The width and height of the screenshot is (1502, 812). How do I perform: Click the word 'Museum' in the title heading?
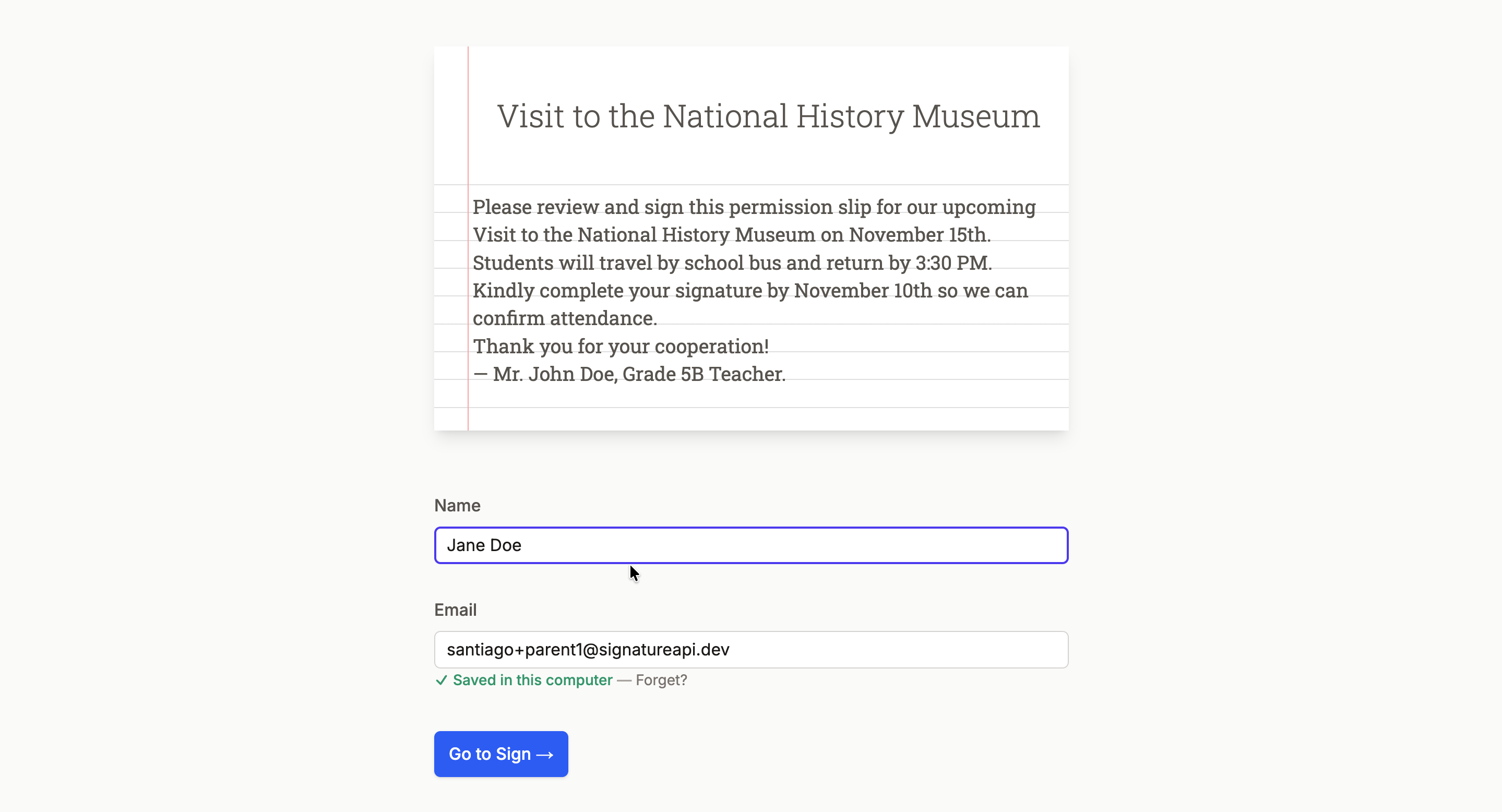pyautogui.click(x=975, y=116)
